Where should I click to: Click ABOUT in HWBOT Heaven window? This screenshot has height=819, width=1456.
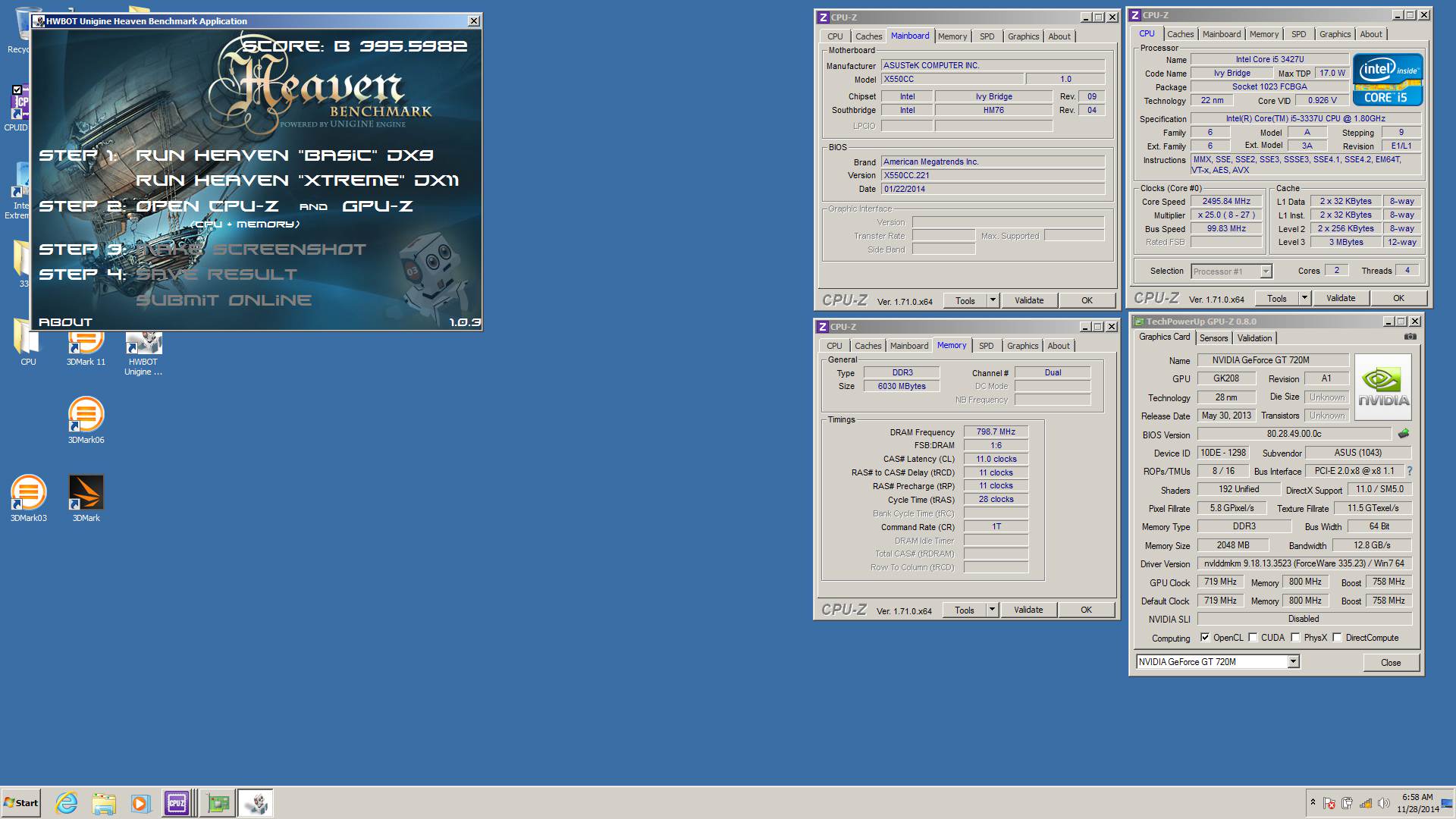tap(65, 322)
